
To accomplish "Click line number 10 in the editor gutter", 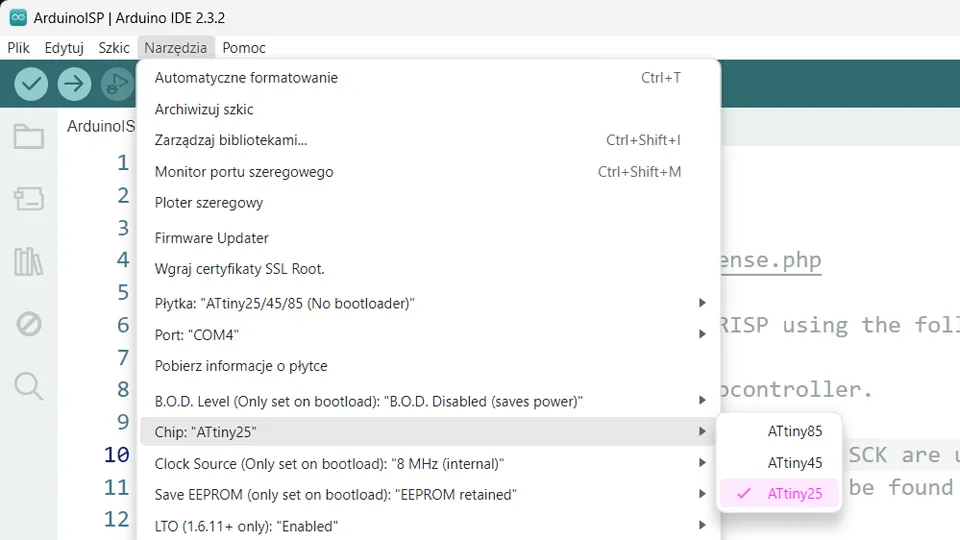I will (117, 455).
